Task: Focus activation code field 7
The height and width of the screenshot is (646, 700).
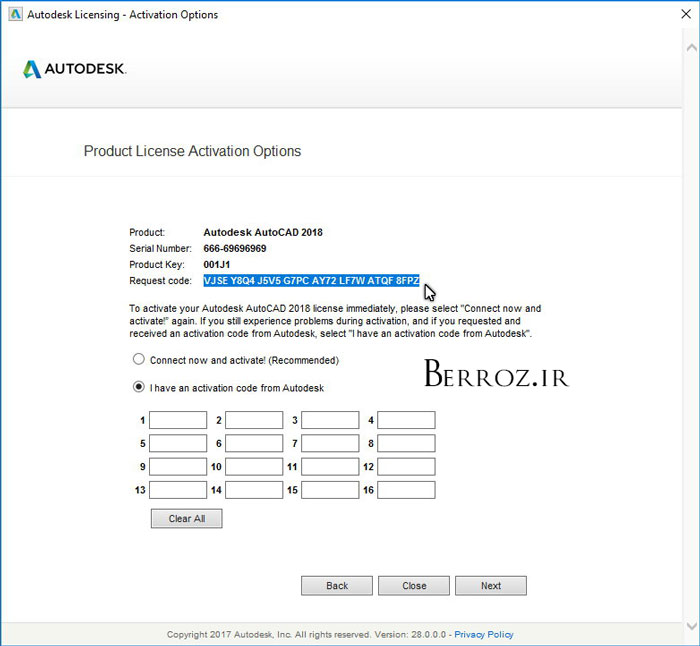Action: click(330, 443)
